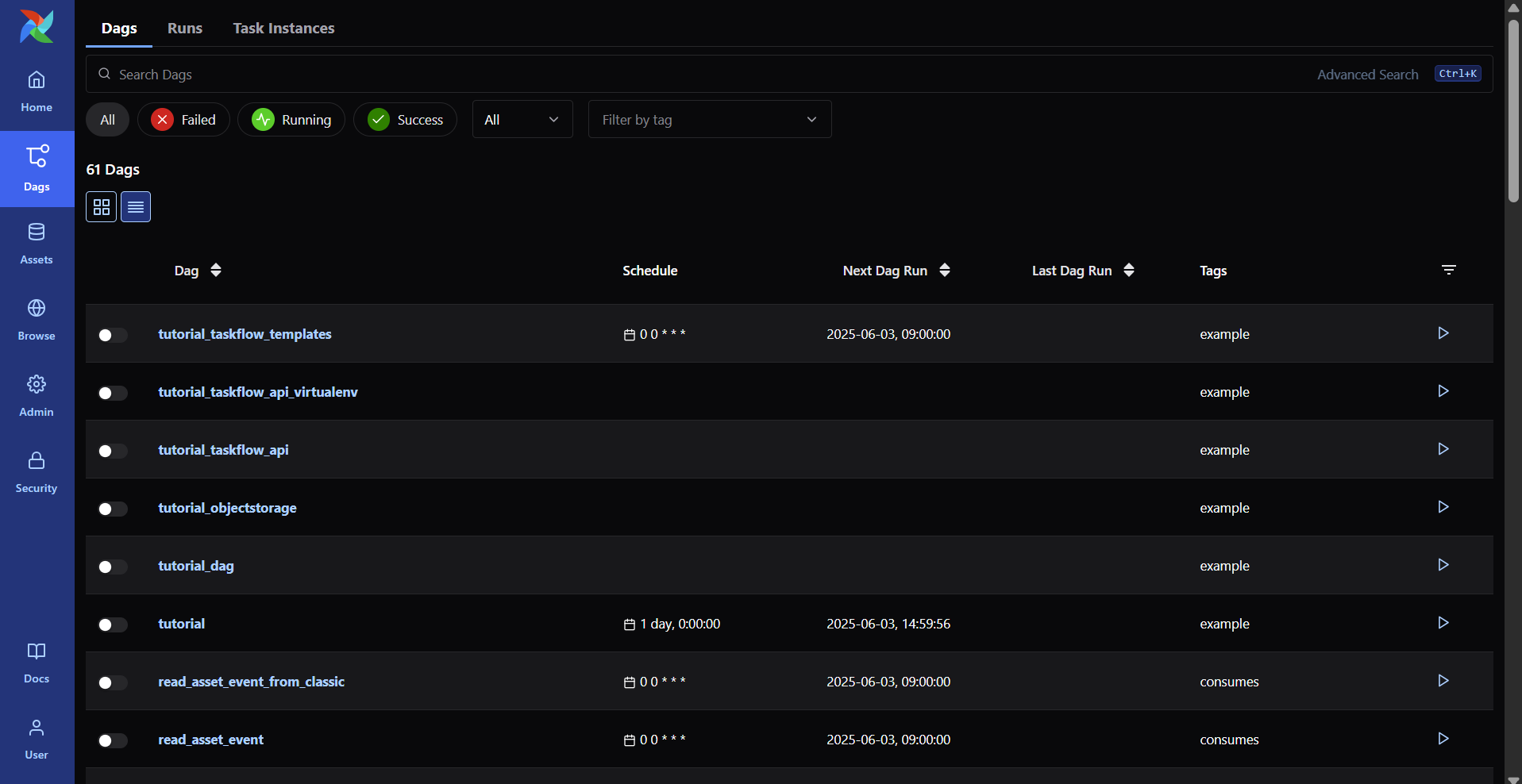Switch to Runs tab
The image size is (1522, 784).
point(185,28)
